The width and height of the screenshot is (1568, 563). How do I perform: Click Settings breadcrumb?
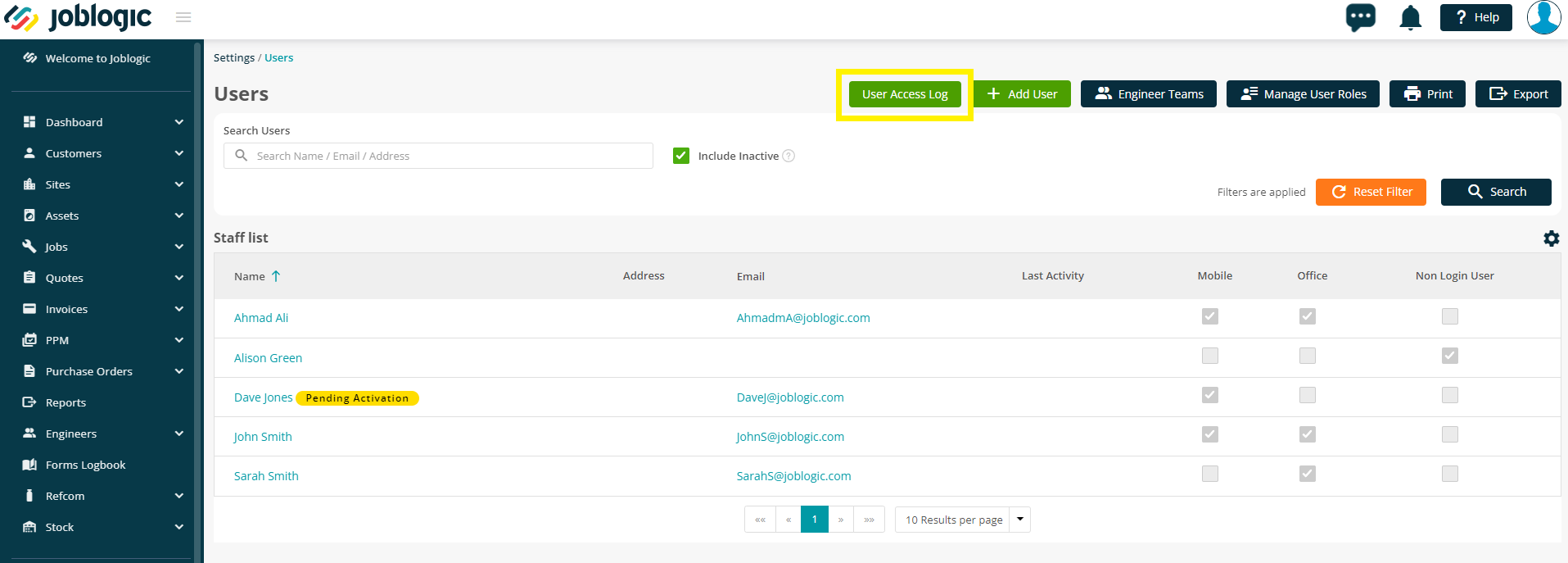[x=234, y=58]
